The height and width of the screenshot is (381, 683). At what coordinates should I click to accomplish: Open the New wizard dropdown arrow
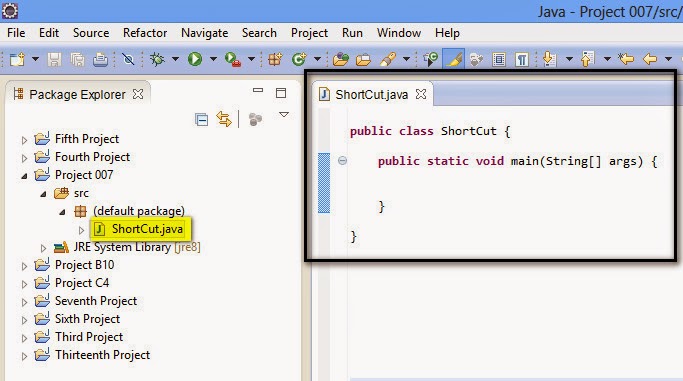35,59
